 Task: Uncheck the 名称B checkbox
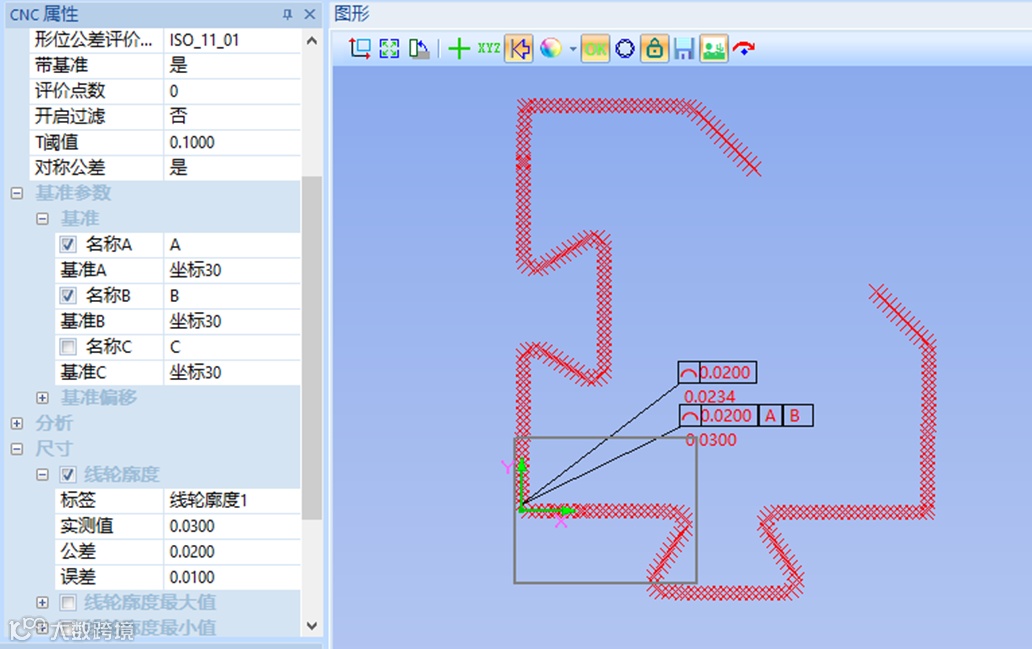pos(68,296)
